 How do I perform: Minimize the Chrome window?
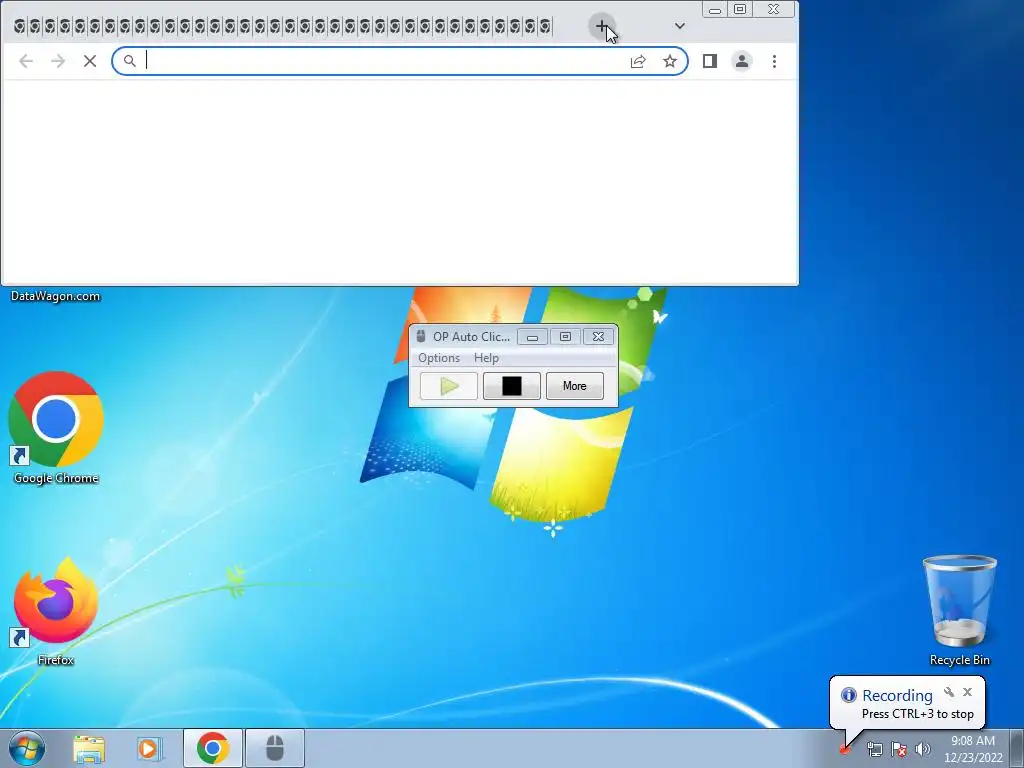pos(715,9)
